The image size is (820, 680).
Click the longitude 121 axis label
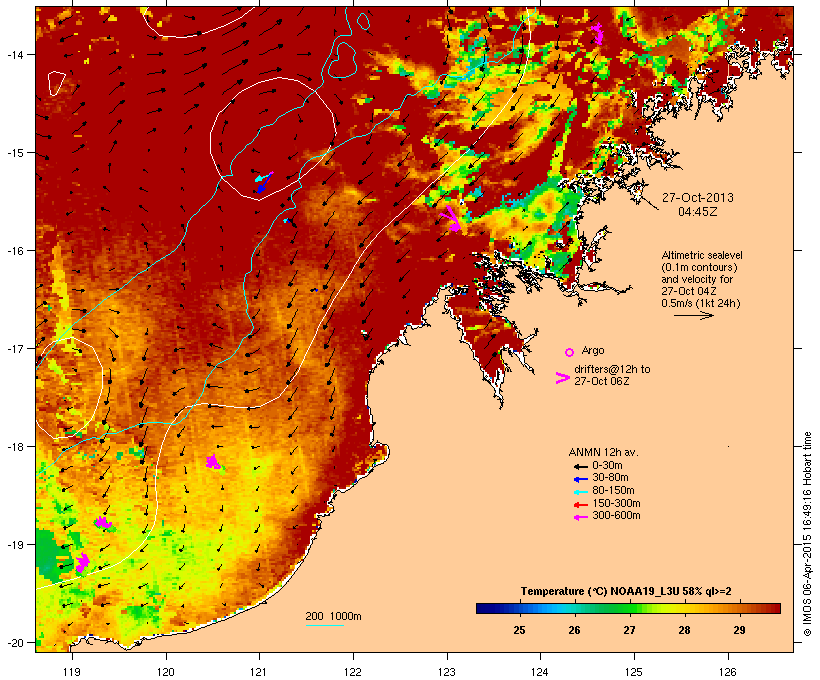(x=259, y=672)
